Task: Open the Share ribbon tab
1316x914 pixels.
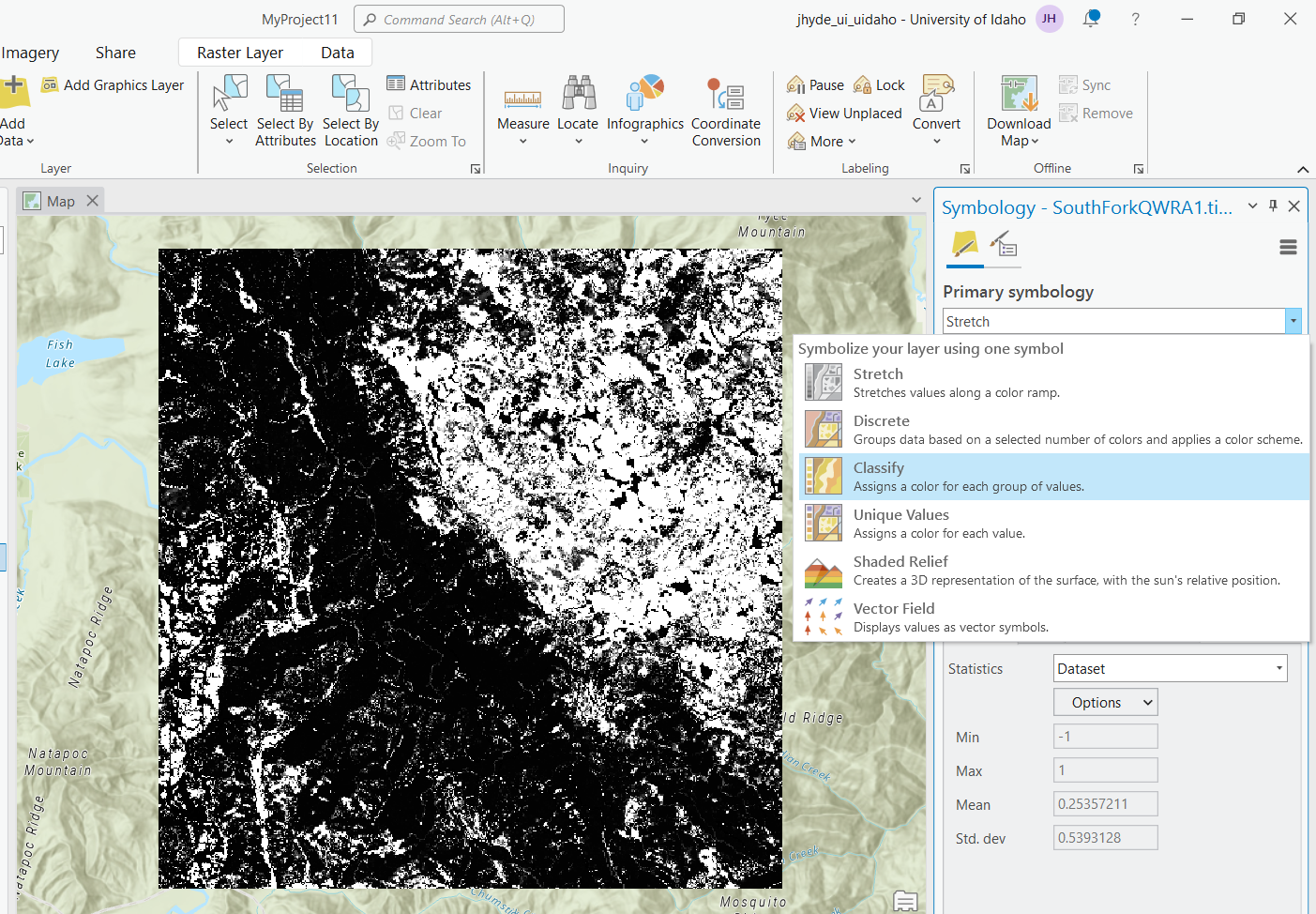Action: pos(115,53)
